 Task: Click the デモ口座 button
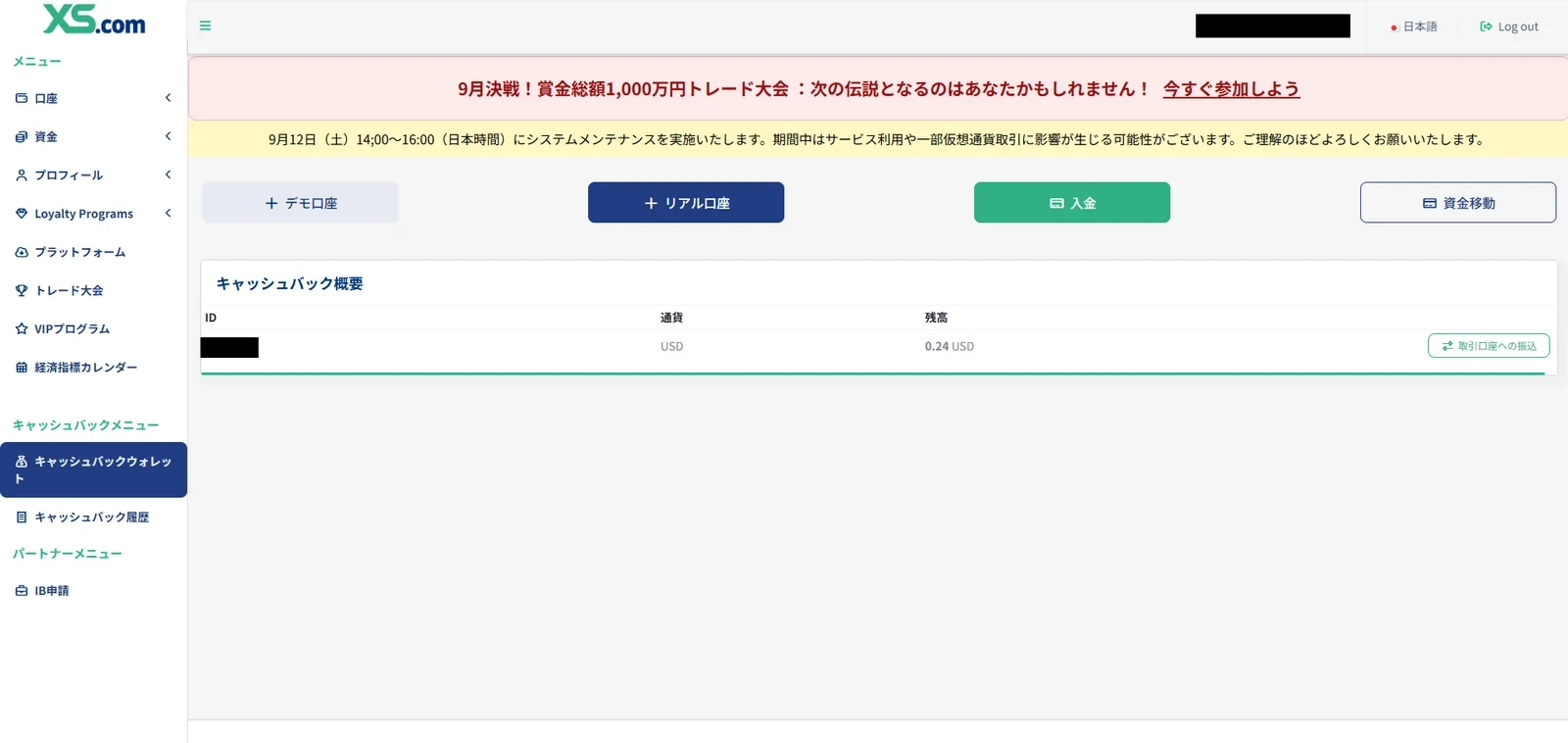[300, 203]
